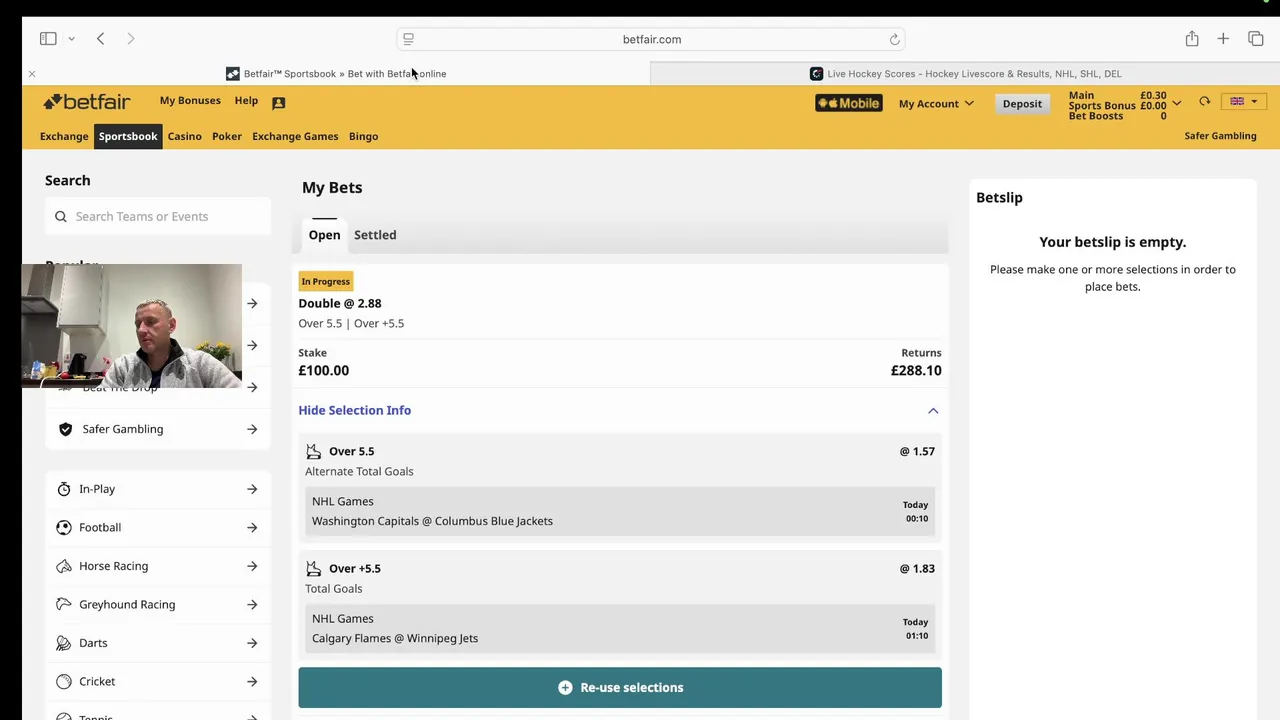Open the language flag dropdown
This screenshot has width=1280, height=720.
point(1243,102)
